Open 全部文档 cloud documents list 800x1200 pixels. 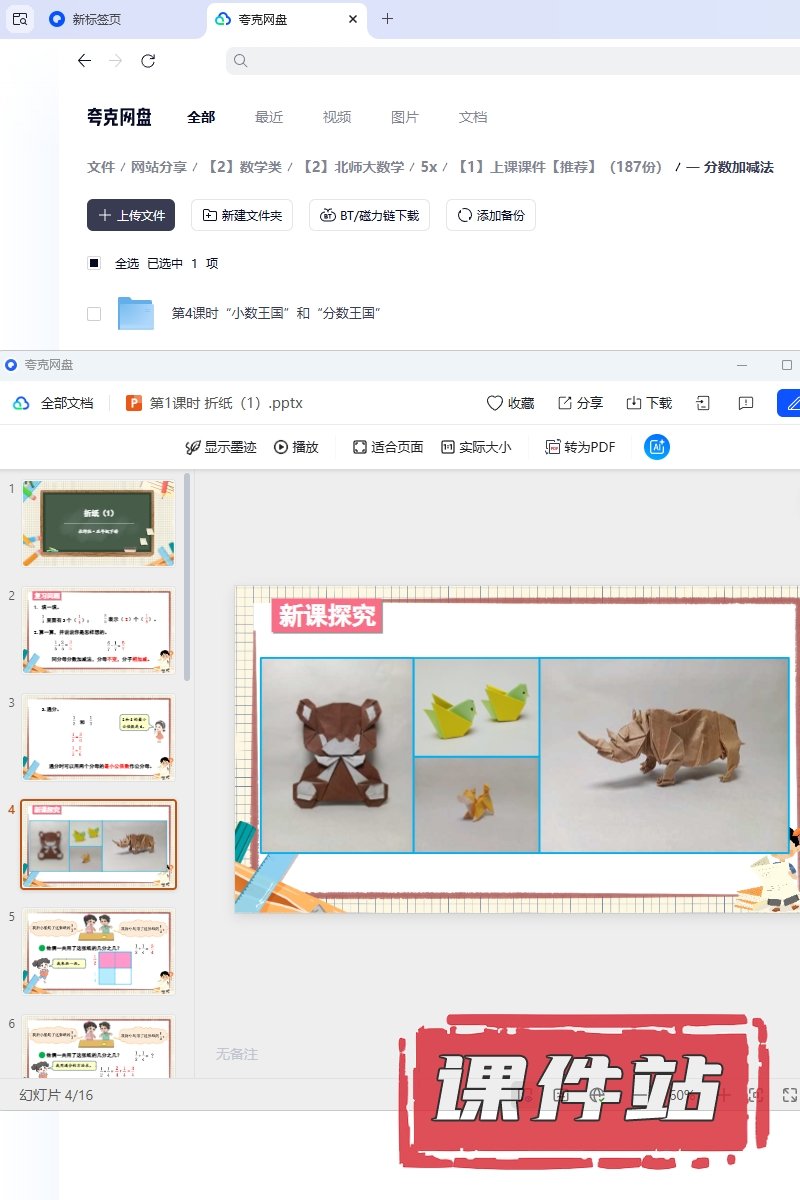point(54,403)
